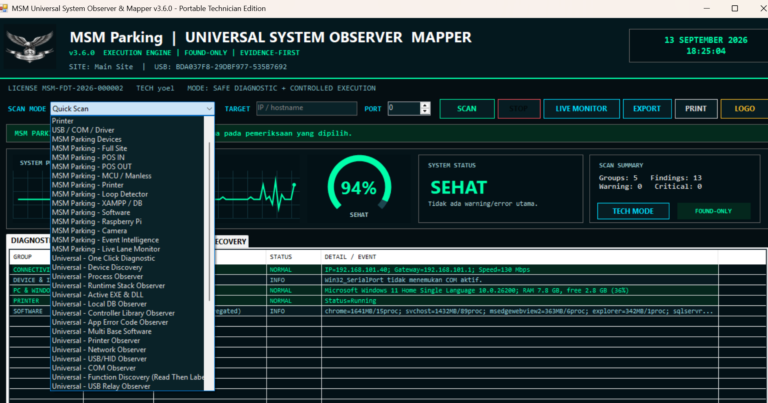The height and width of the screenshot is (403, 768).
Task: Pick 'MSM Parking - Camera' scan mode
Action: point(89,231)
